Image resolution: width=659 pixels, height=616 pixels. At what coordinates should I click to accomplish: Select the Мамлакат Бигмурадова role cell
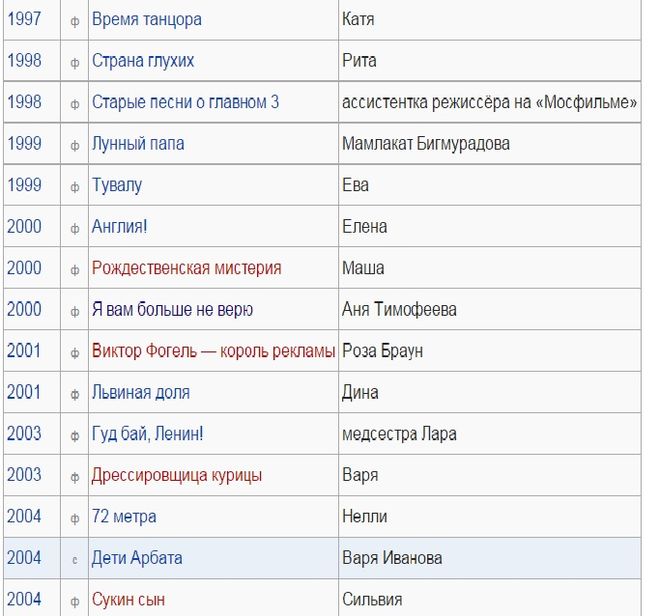pyautogui.click(x=490, y=144)
